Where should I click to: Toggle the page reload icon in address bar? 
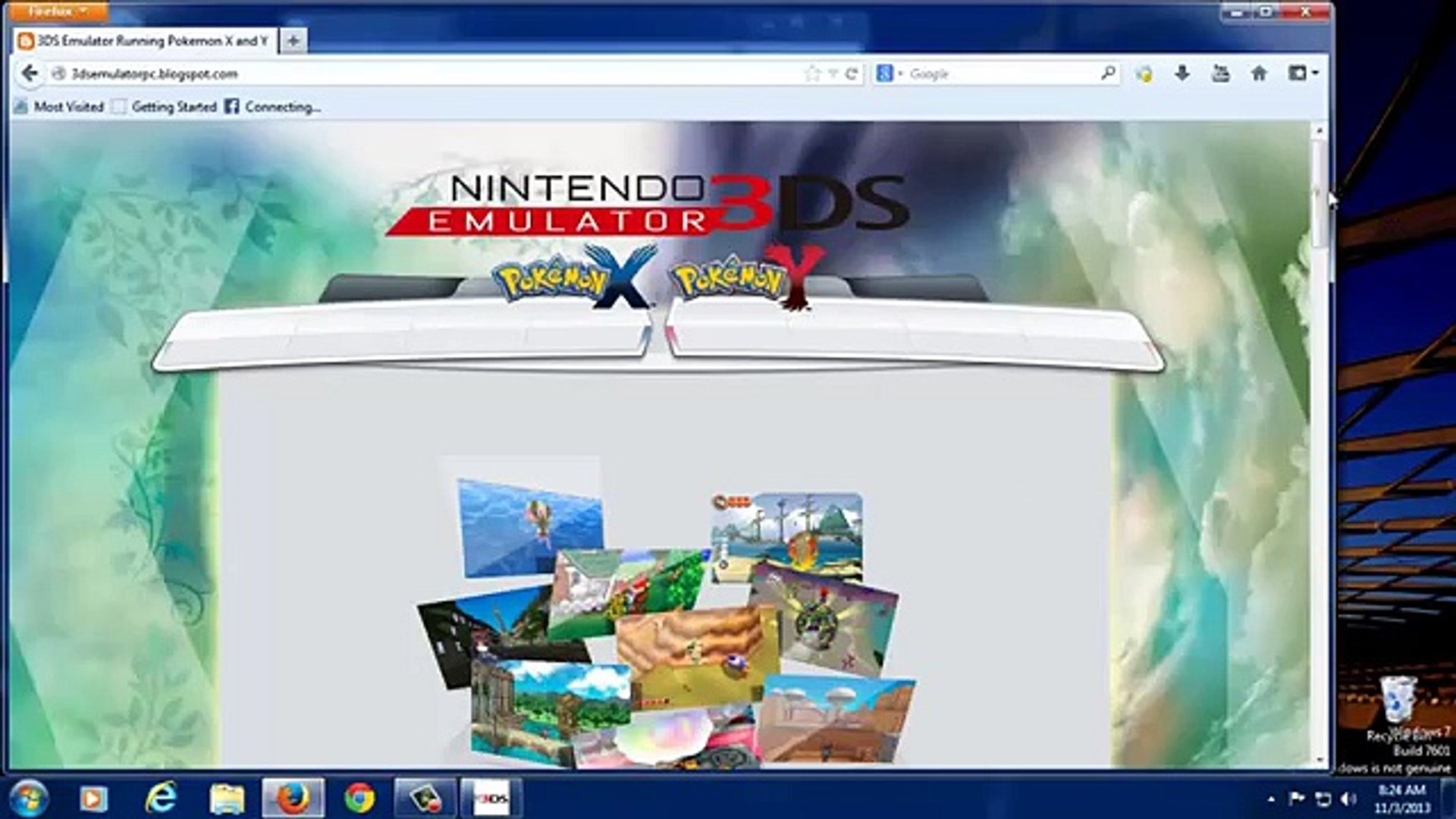tap(852, 73)
